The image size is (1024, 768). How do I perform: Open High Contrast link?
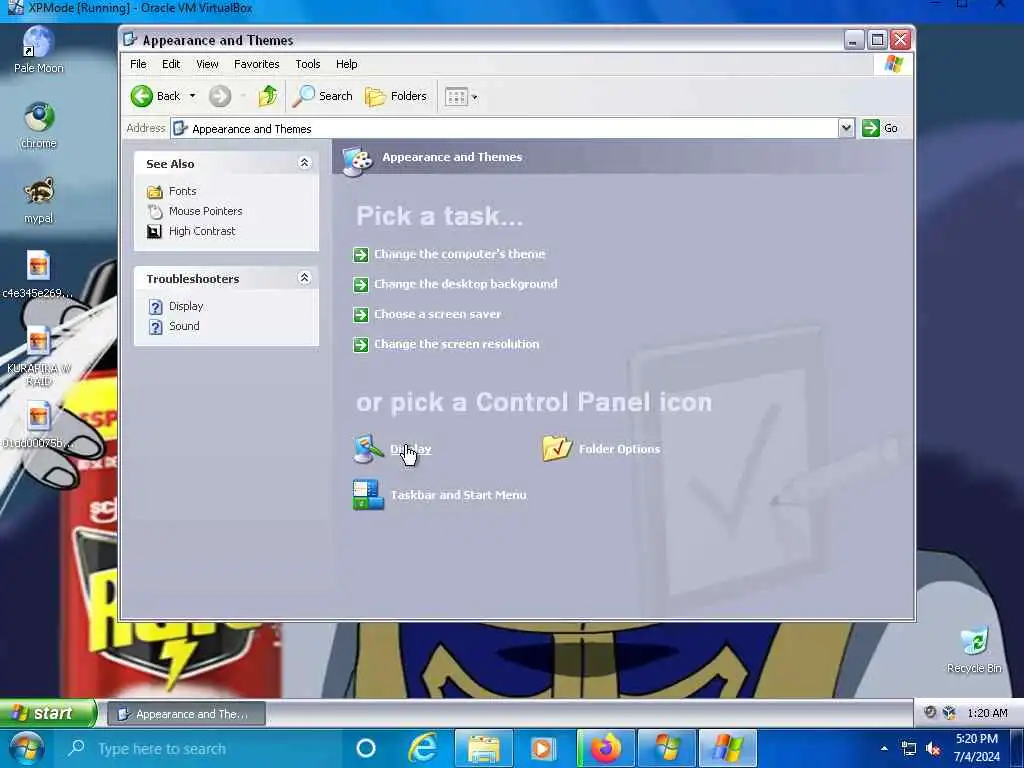pyautogui.click(x=202, y=231)
